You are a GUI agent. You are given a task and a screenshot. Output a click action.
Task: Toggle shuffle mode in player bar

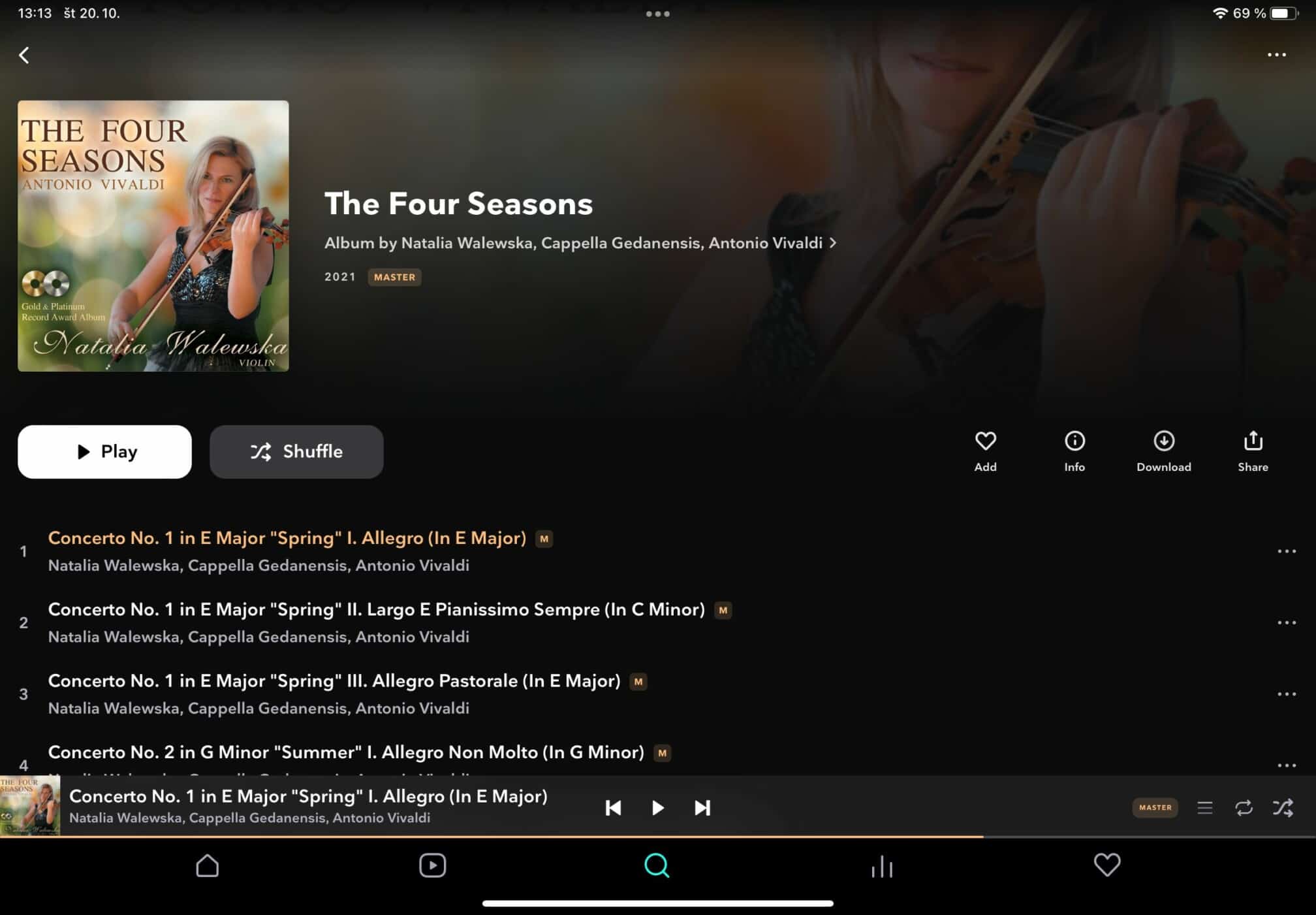click(1283, 808)
